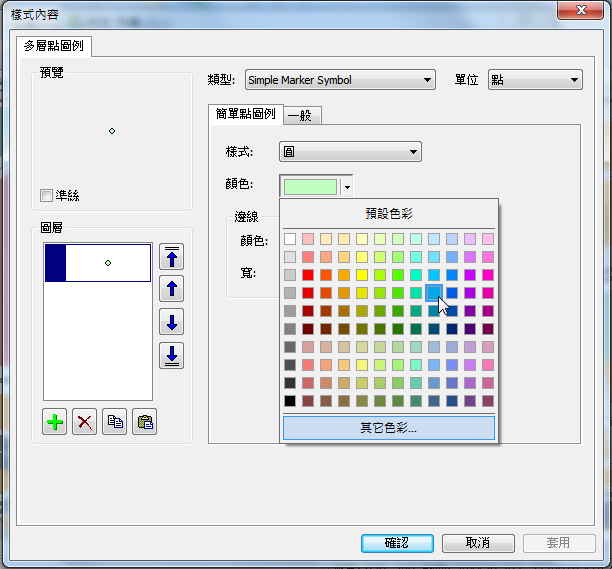Pick darkest red swatch in sixth row
The image size is (612, 569).
308,329
